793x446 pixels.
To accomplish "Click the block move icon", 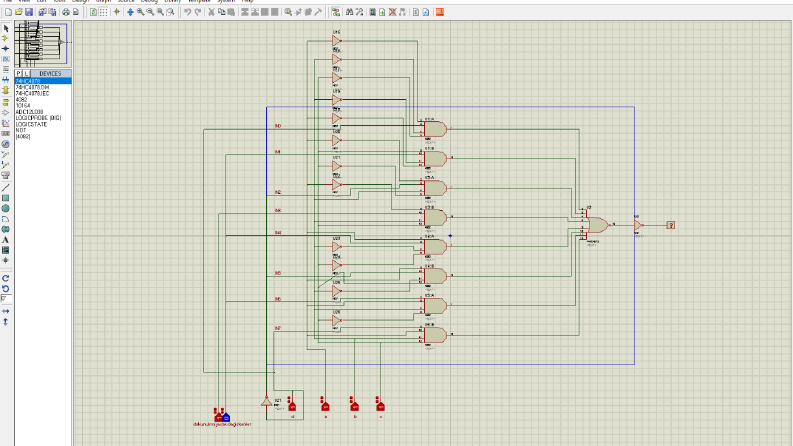I will (x=255, y=12).
